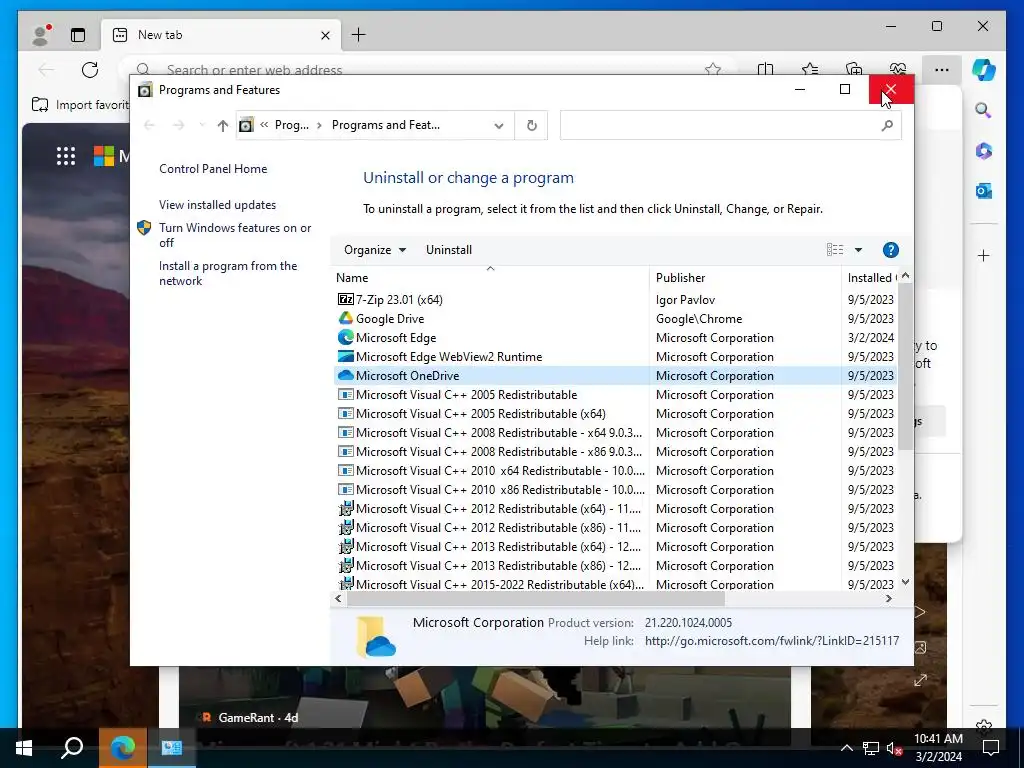Click the Control Panel search field
This screenshot has height=768, width=1024.
click(730, 125)
